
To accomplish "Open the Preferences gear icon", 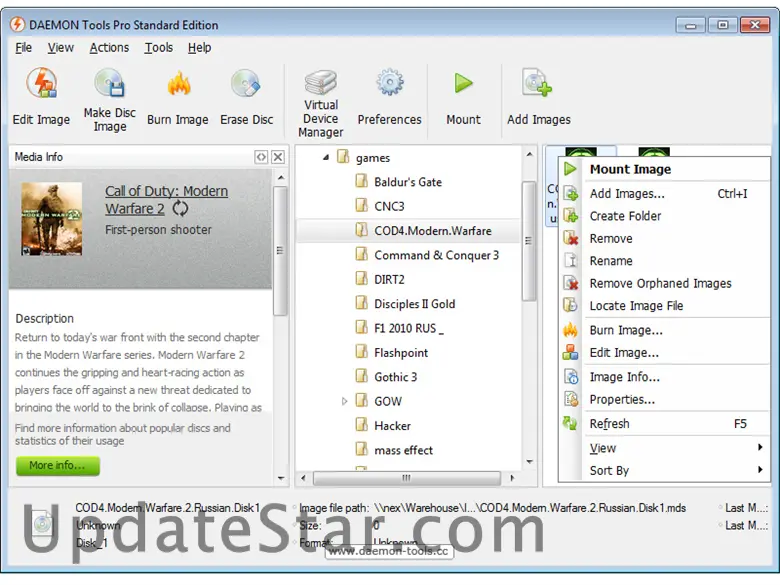I will coord(390,82).
